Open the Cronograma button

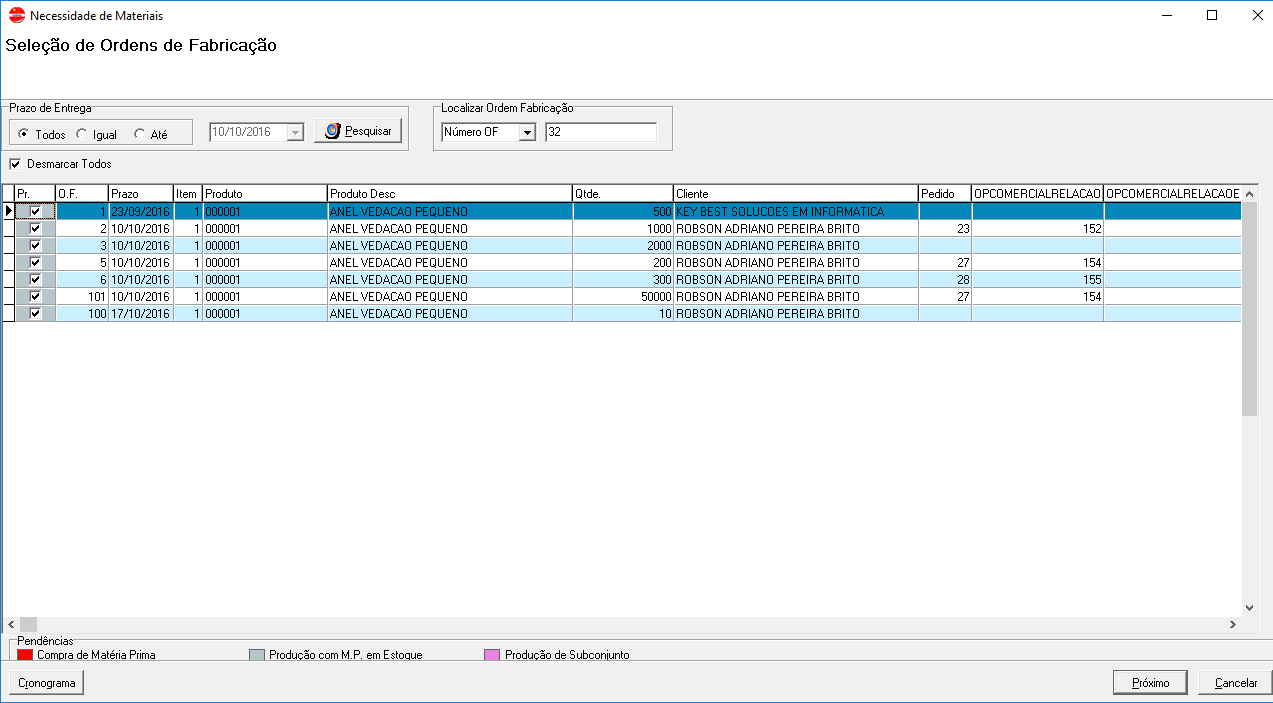coord(47,683)
